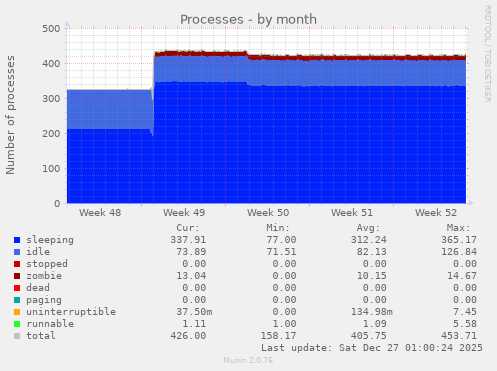Viewport: 497px width, 371px height.
Task: Click the 'Week 52' axis label
Action: (436, 213)
